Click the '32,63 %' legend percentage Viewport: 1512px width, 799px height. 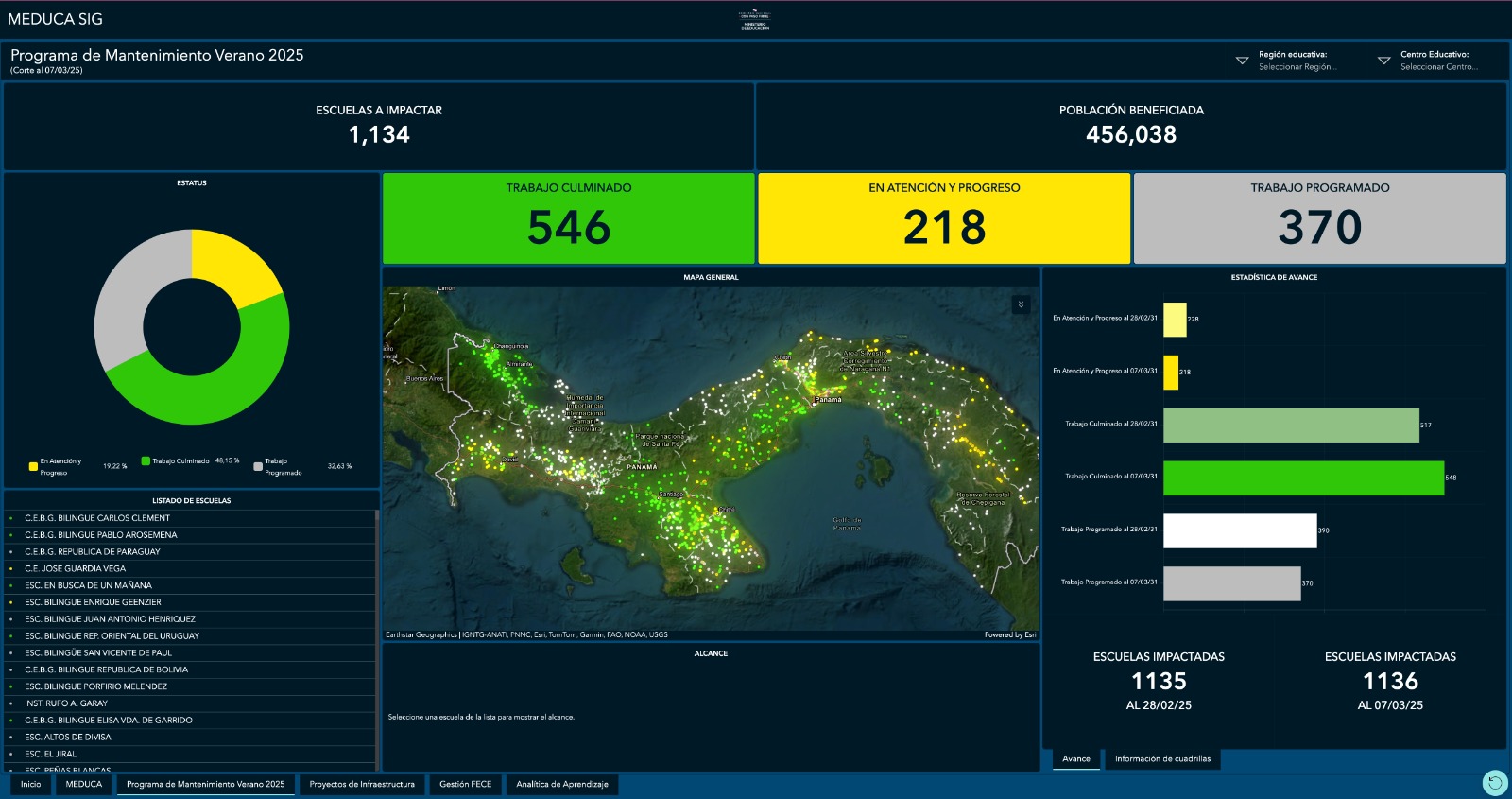click(x=339, y=466)
